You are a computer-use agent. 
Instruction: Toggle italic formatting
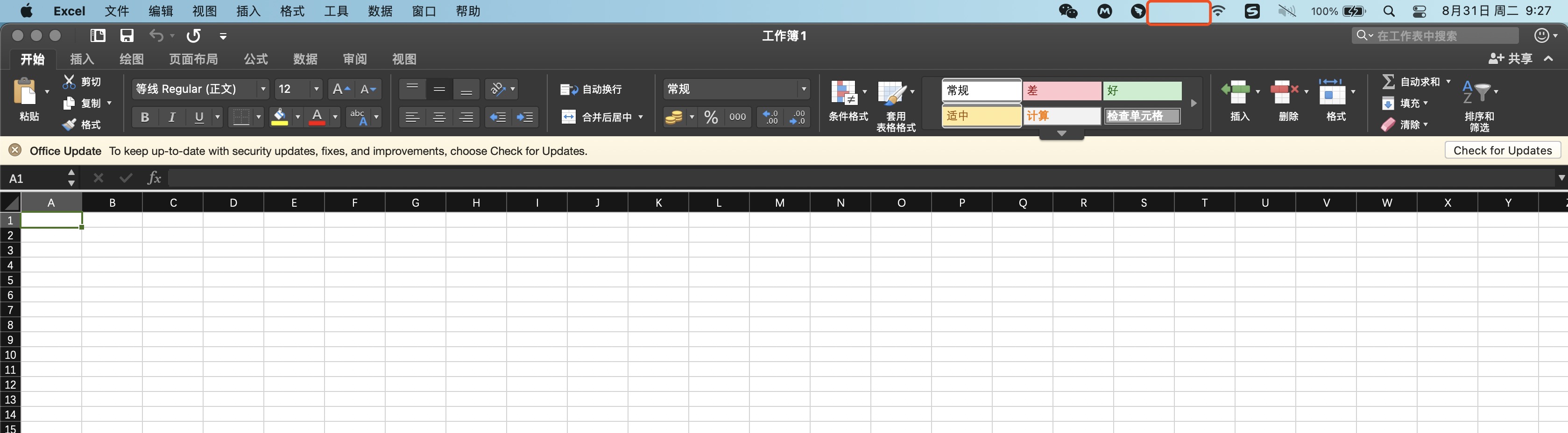[172, 117]
